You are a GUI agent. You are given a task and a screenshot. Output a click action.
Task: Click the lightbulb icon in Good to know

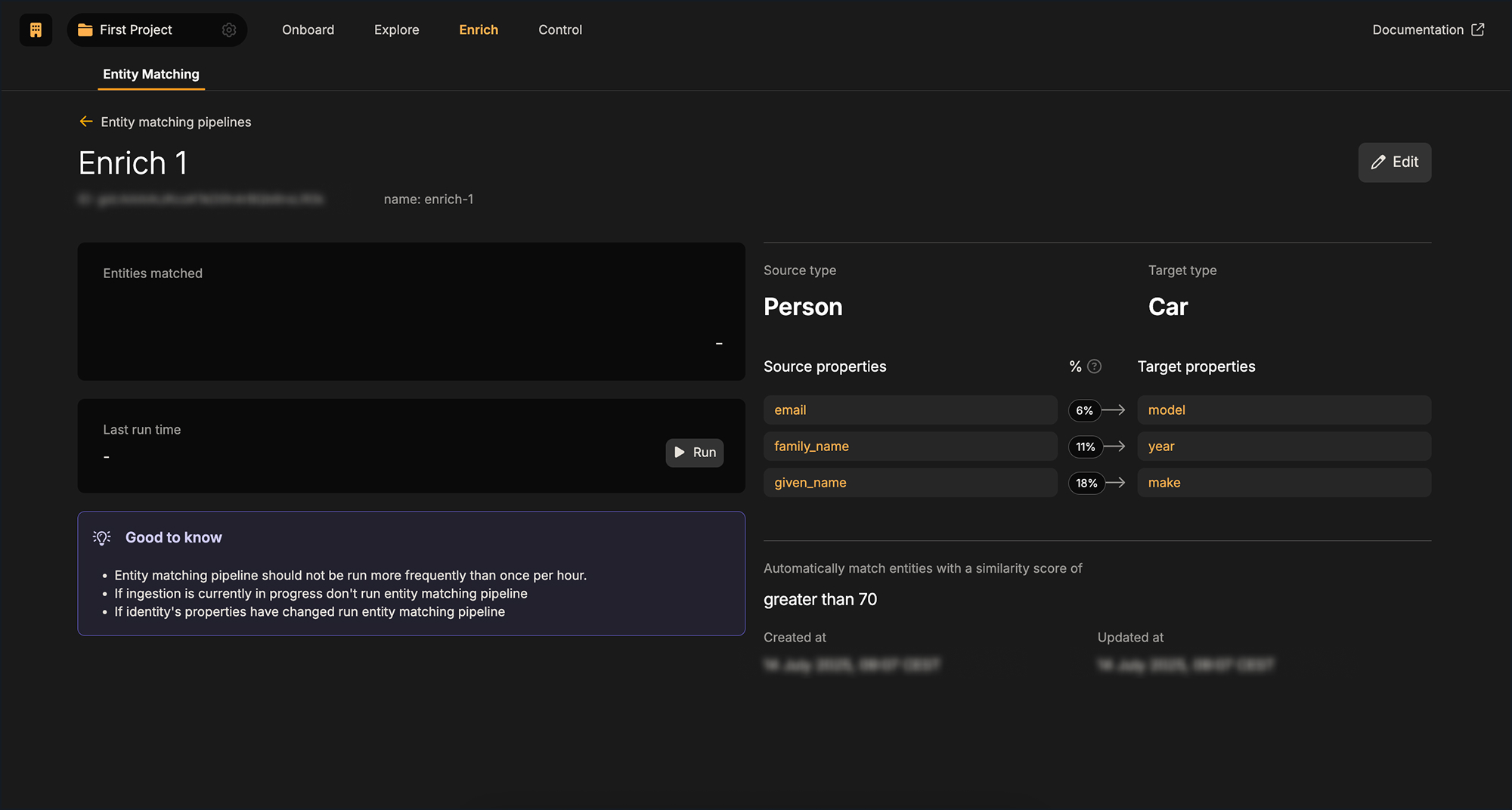coord(102,537)
